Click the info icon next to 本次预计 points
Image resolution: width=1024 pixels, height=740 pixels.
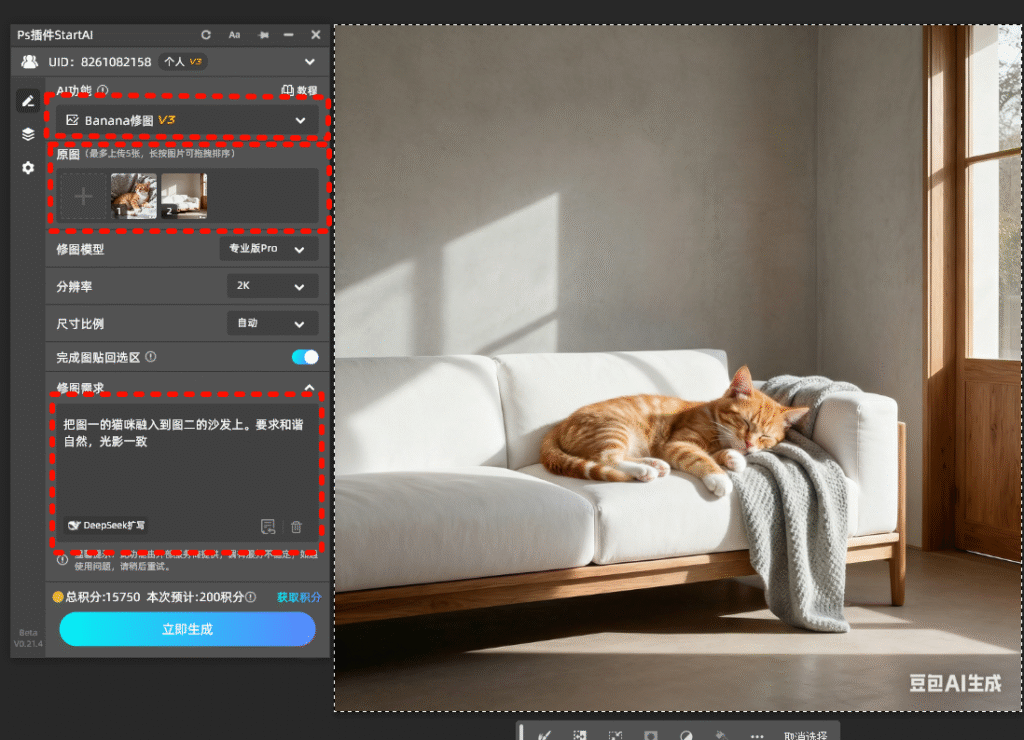(x=252, y=597)
